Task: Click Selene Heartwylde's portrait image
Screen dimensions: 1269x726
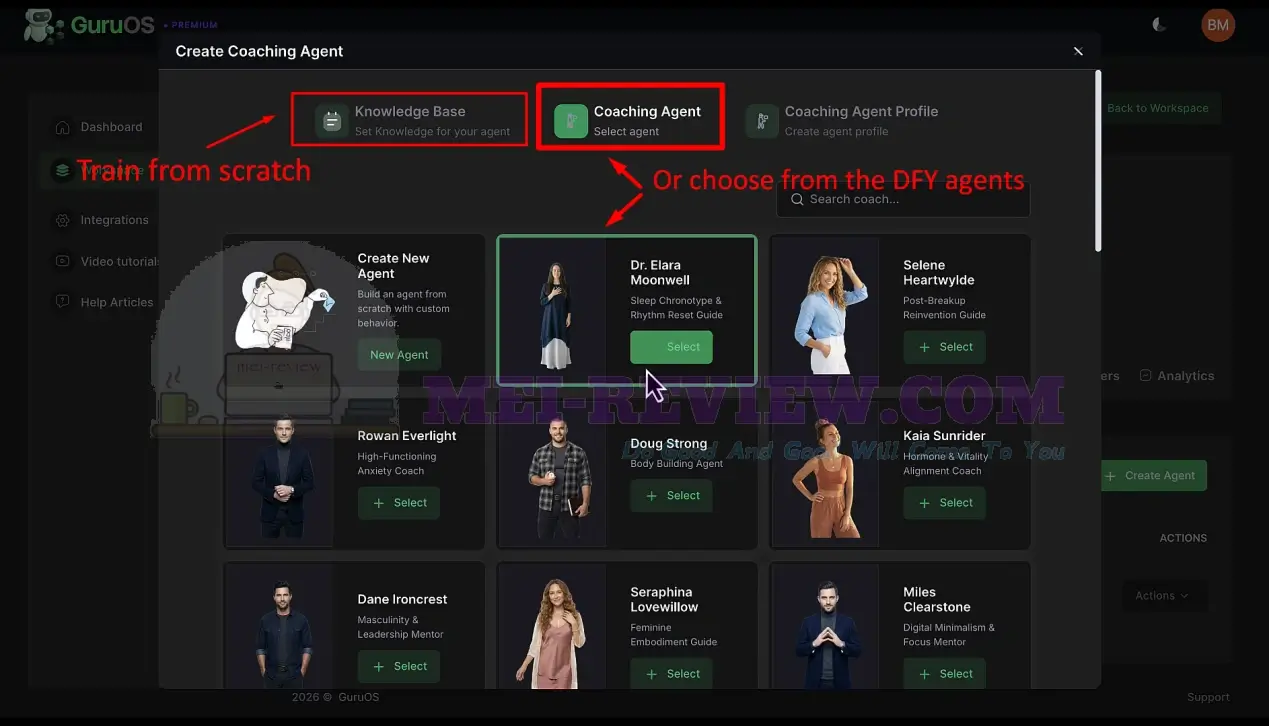Action: [826, 310]
